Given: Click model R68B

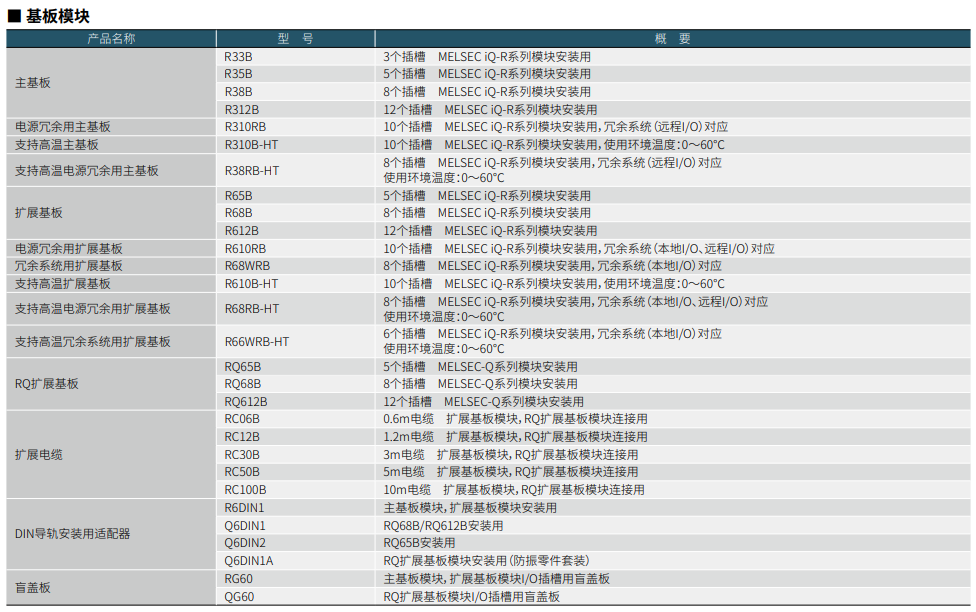Looking at the screenshot, I should [238, 212].
